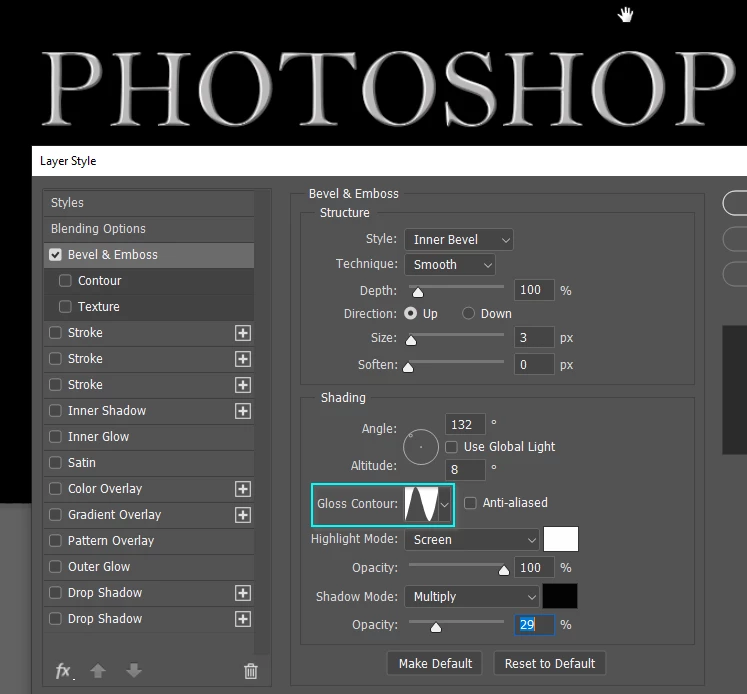Enable the Satin checkbox
747x694 pixels.
click(x=55, y=463)
